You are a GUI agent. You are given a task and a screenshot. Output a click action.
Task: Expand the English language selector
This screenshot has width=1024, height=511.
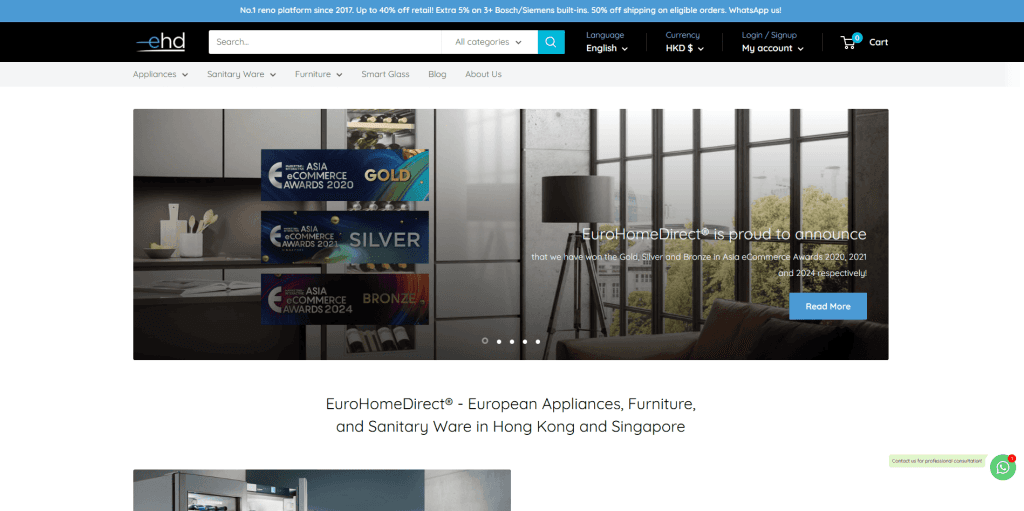(x=607, y=48)
